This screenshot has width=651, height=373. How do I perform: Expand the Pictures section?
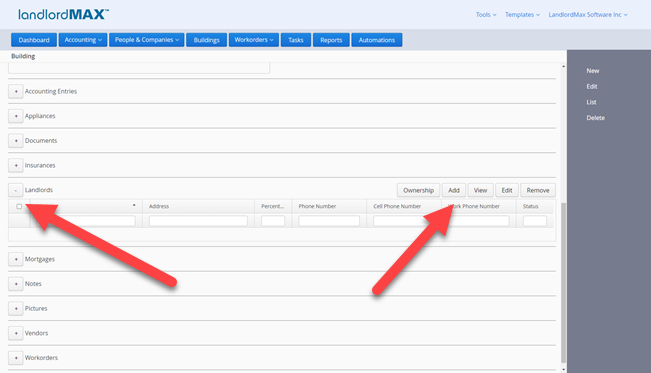coord(16,309)
